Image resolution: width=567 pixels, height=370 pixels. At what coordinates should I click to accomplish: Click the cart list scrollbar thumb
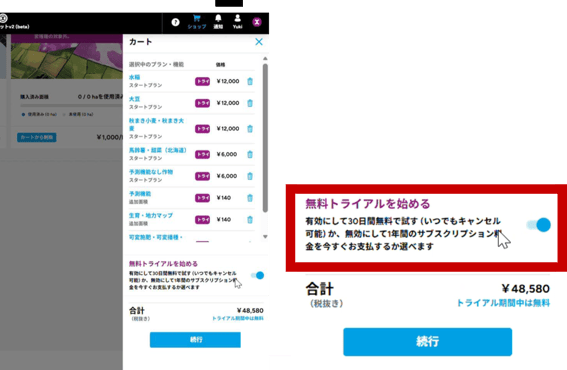tap(265, 137)
